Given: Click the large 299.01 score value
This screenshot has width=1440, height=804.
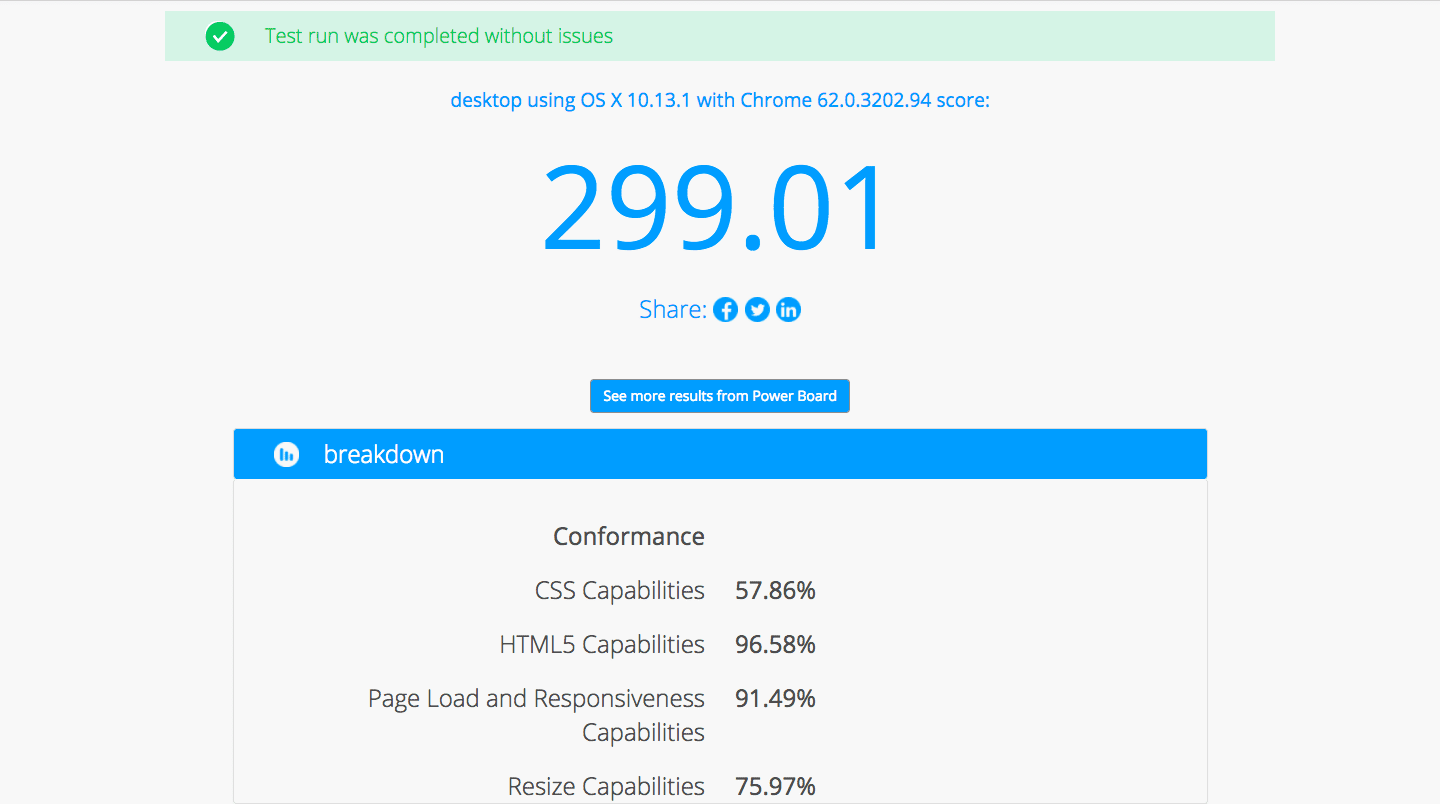Looking at the screenshot, I should 714,209.
